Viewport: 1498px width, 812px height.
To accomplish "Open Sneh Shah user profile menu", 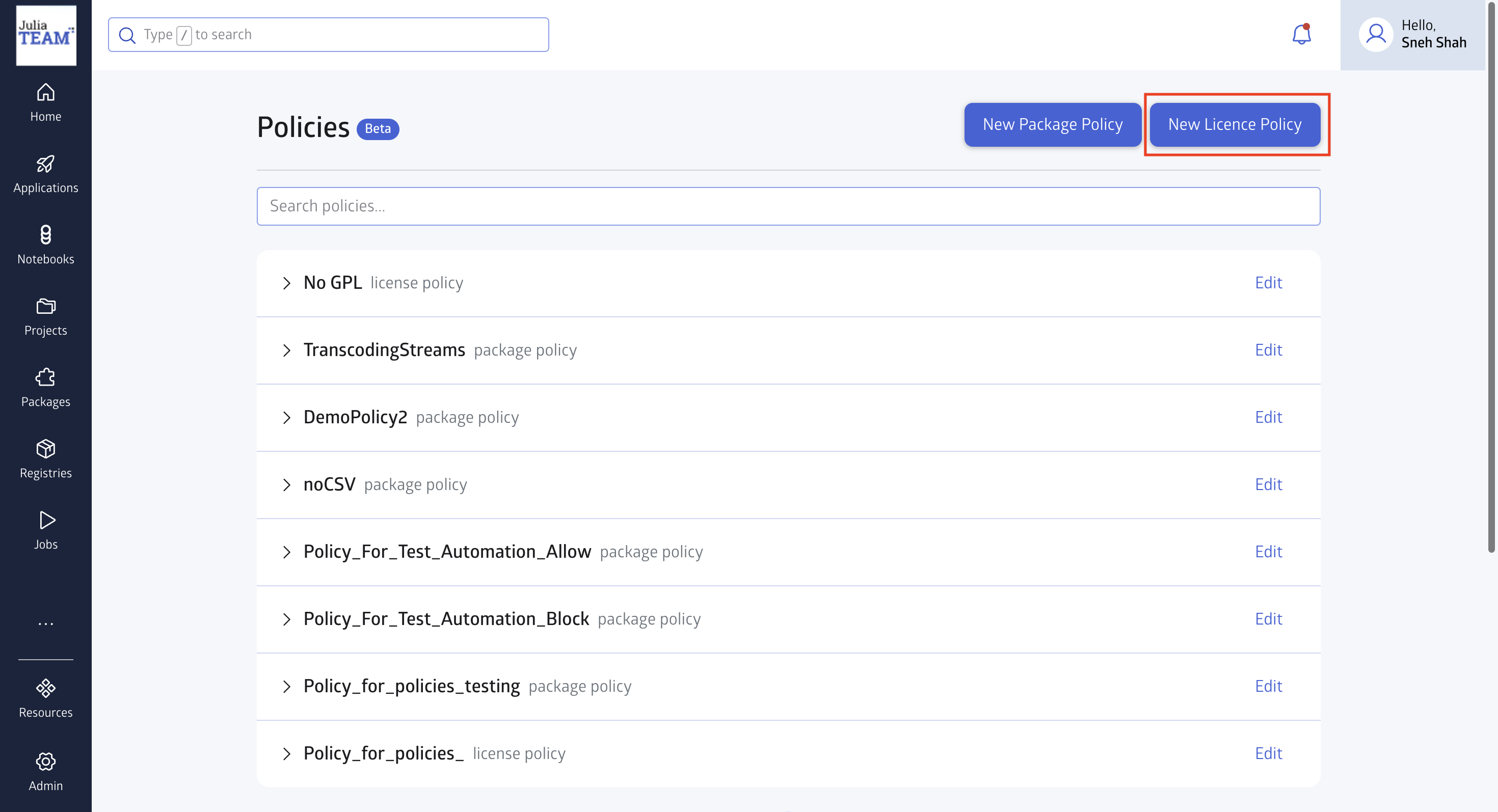I will pos(1412,35).
